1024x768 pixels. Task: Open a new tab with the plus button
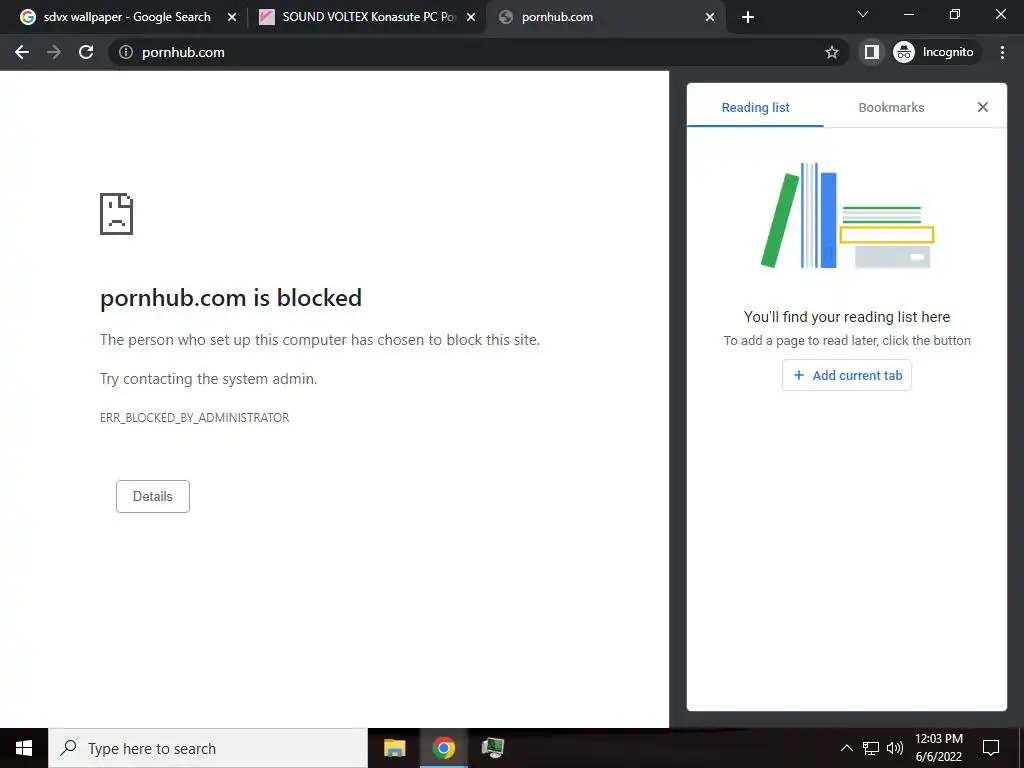click(748, 18)
